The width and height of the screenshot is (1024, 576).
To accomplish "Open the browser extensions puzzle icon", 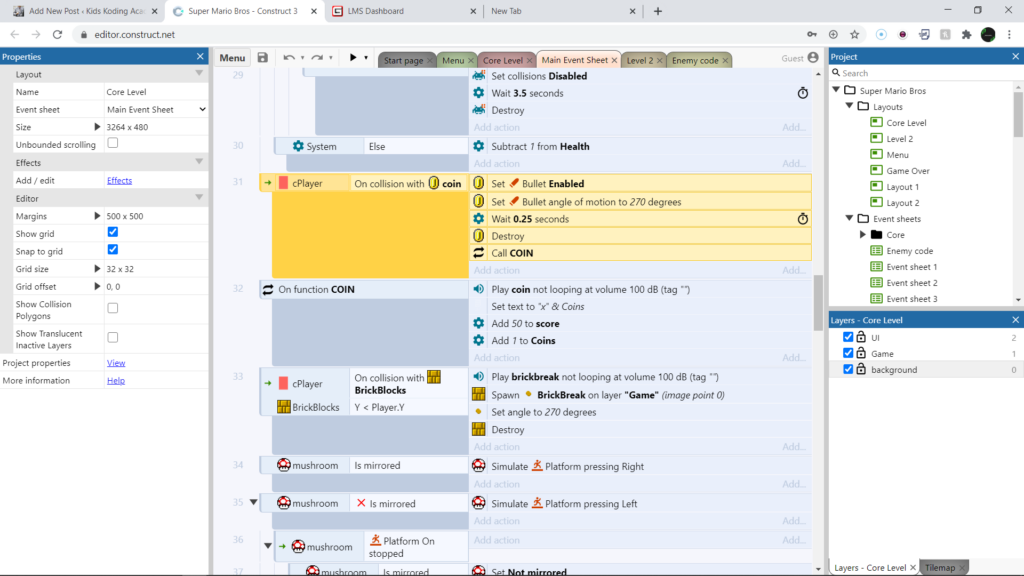I will tap(967, 35).
